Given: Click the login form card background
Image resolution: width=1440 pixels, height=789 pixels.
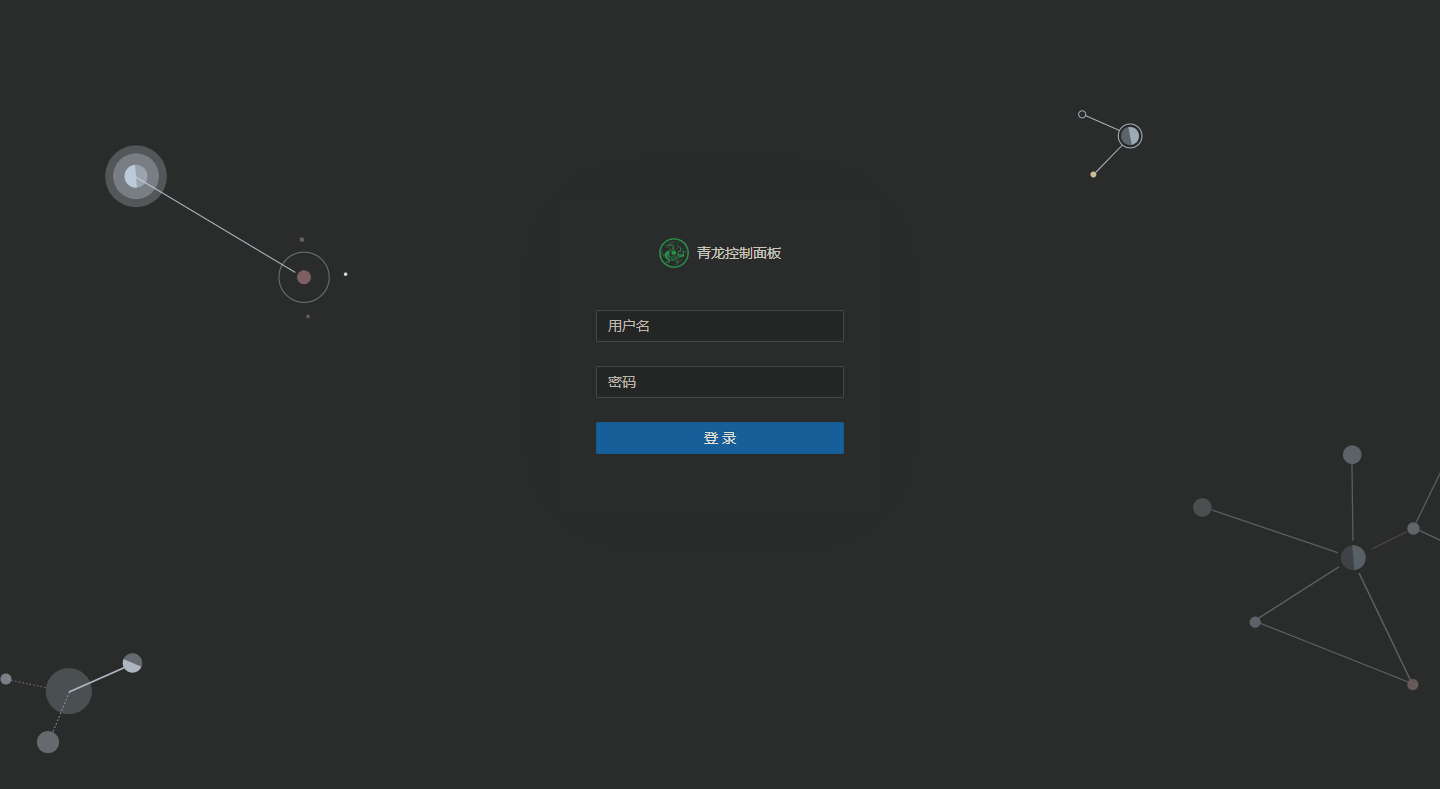Looking at the screenshot, I should (719, 490).
